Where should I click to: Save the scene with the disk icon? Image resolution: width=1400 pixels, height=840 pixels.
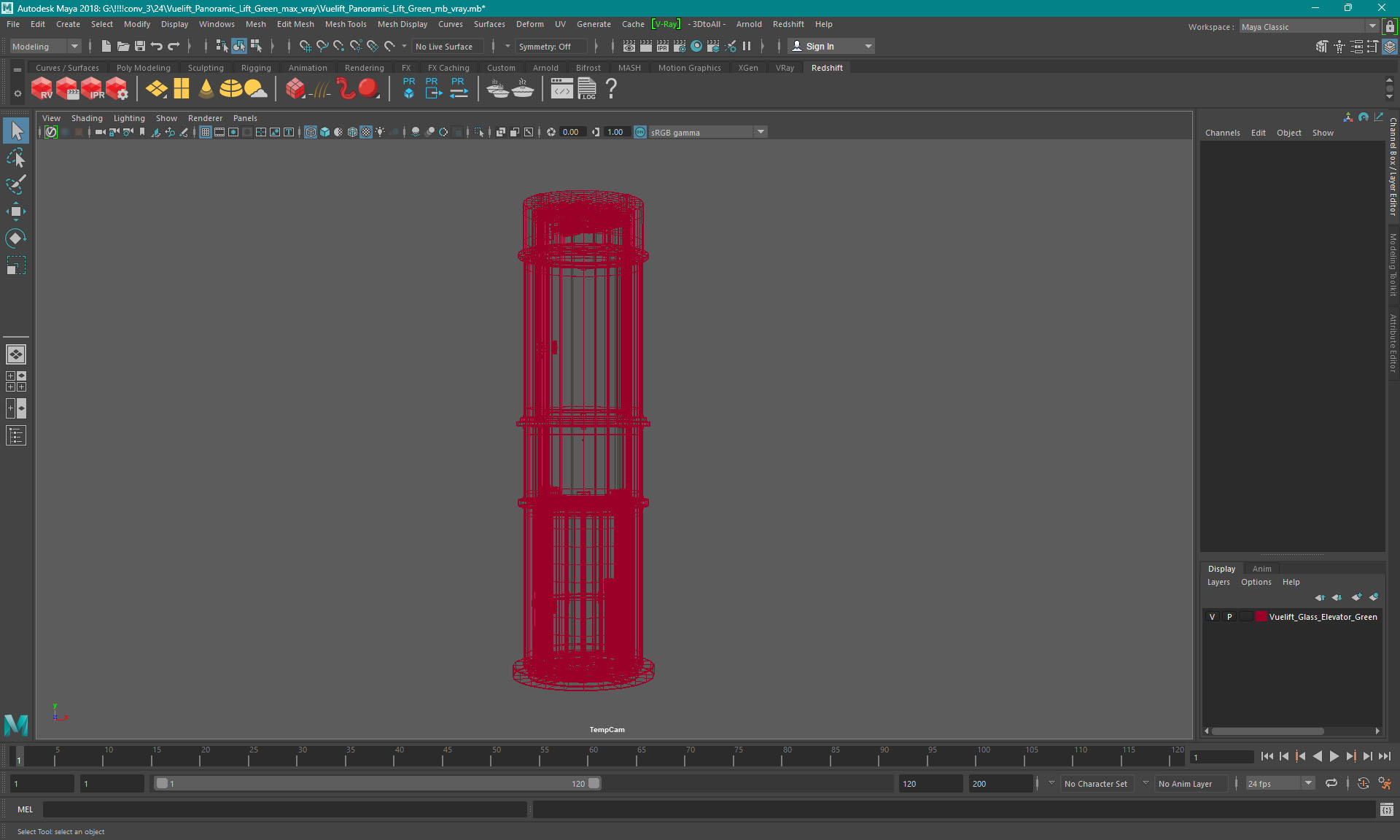pyautogui.click(x=140, y=46)
